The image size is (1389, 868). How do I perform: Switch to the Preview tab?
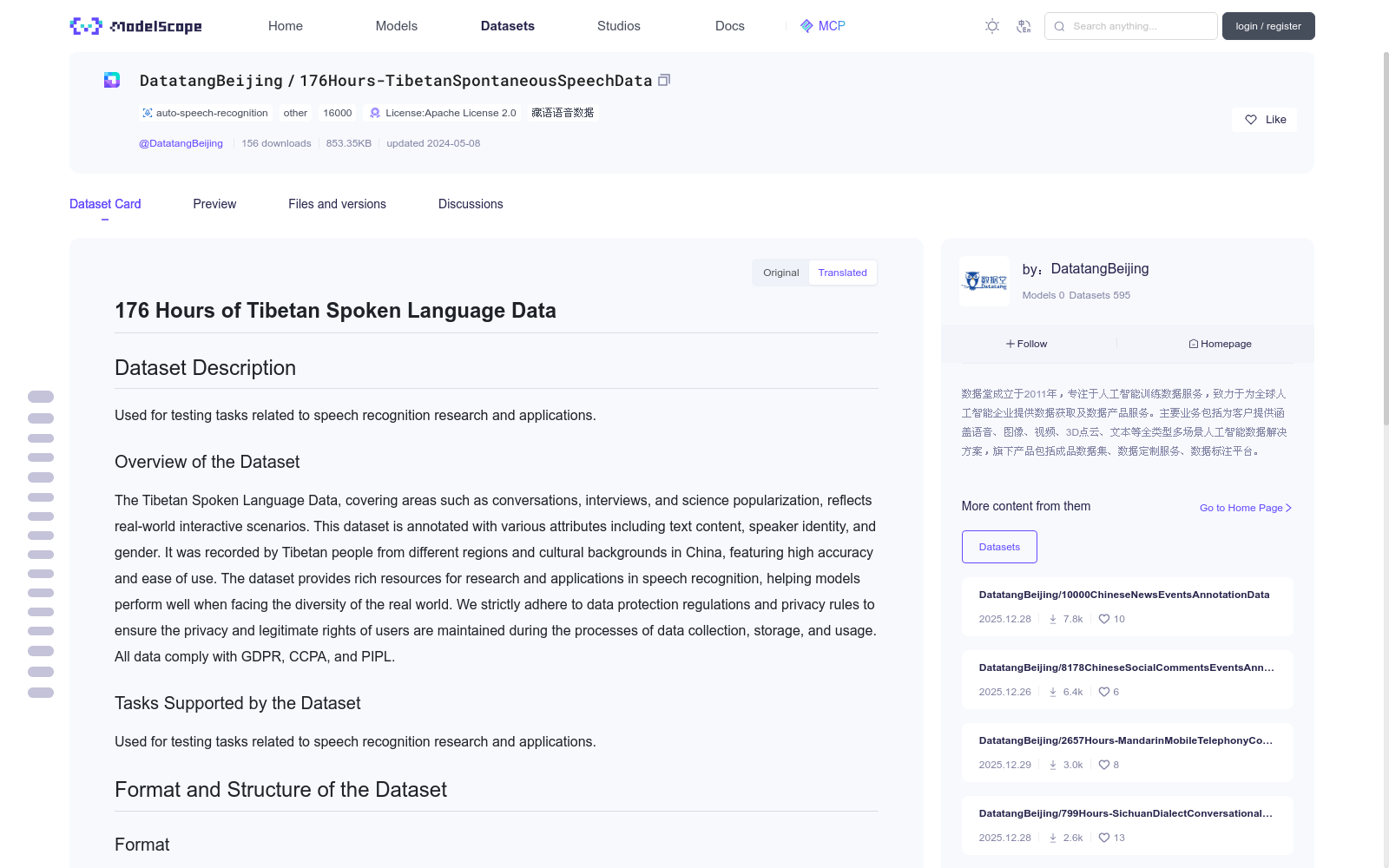point(214,204)
